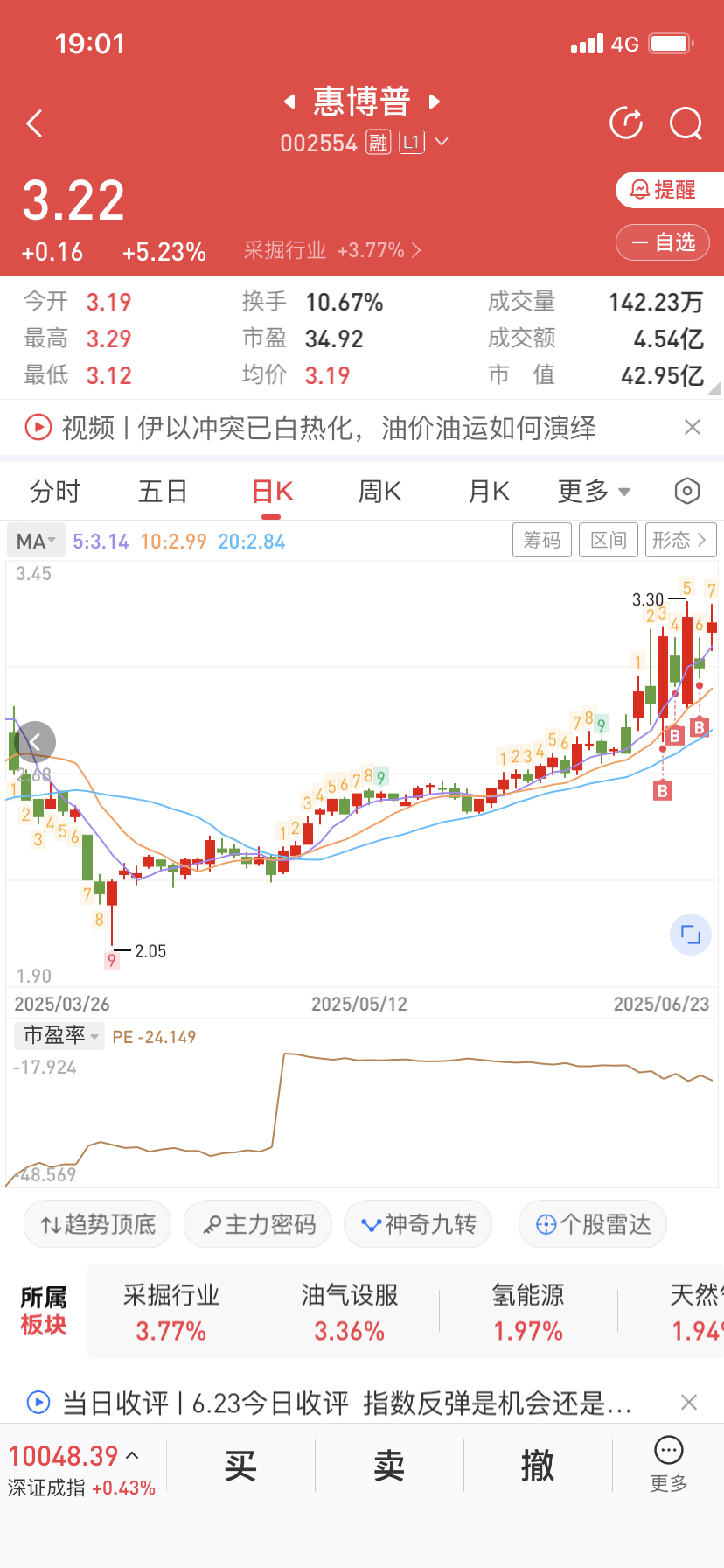Open 趋势顶底 indicator chip

[x=97, y=1224]
